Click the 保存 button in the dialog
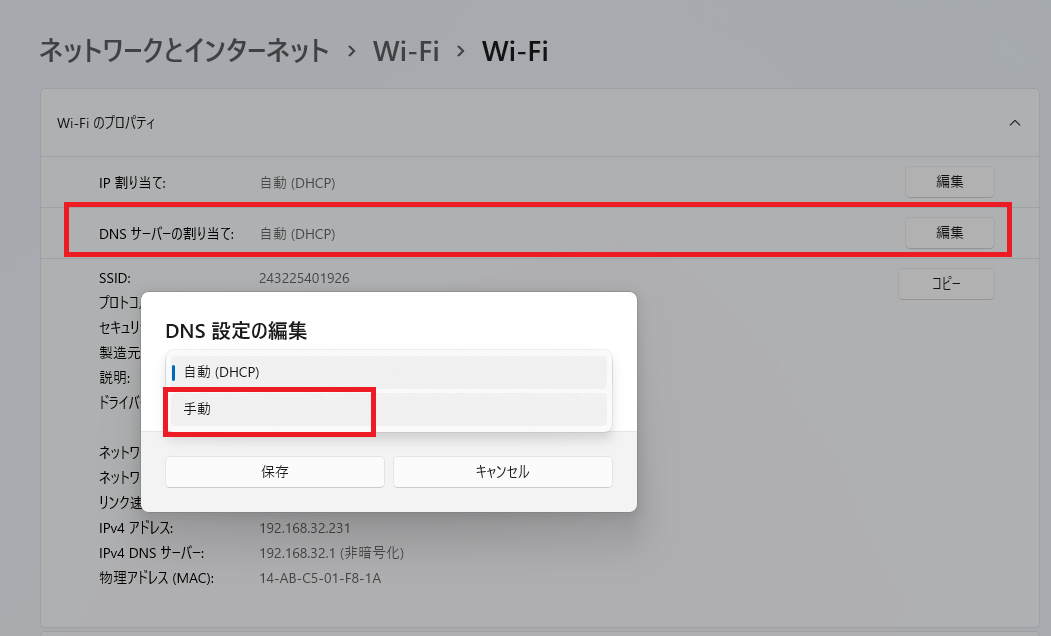Screen dimensions: 1051x636 point(274,472)
